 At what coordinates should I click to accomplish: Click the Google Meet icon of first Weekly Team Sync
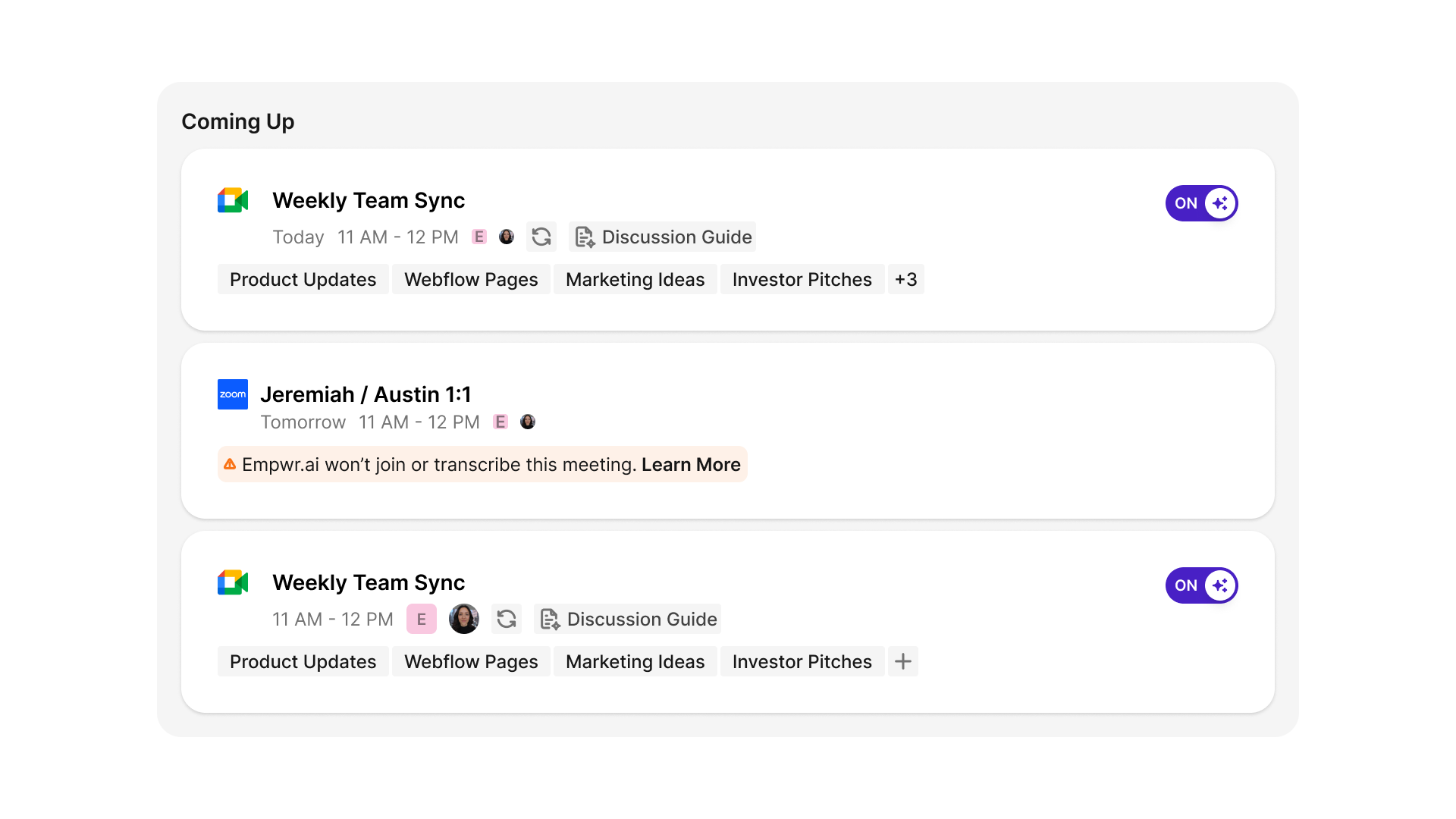233,200
